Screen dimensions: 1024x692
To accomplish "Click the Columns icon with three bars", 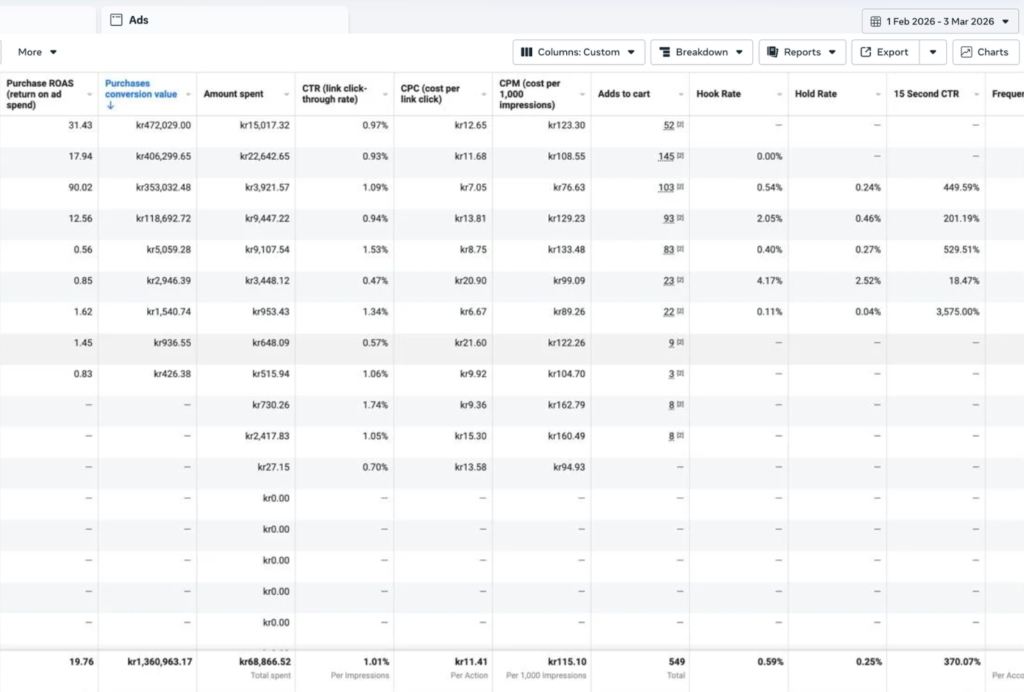I will click(x=527, y=52).
